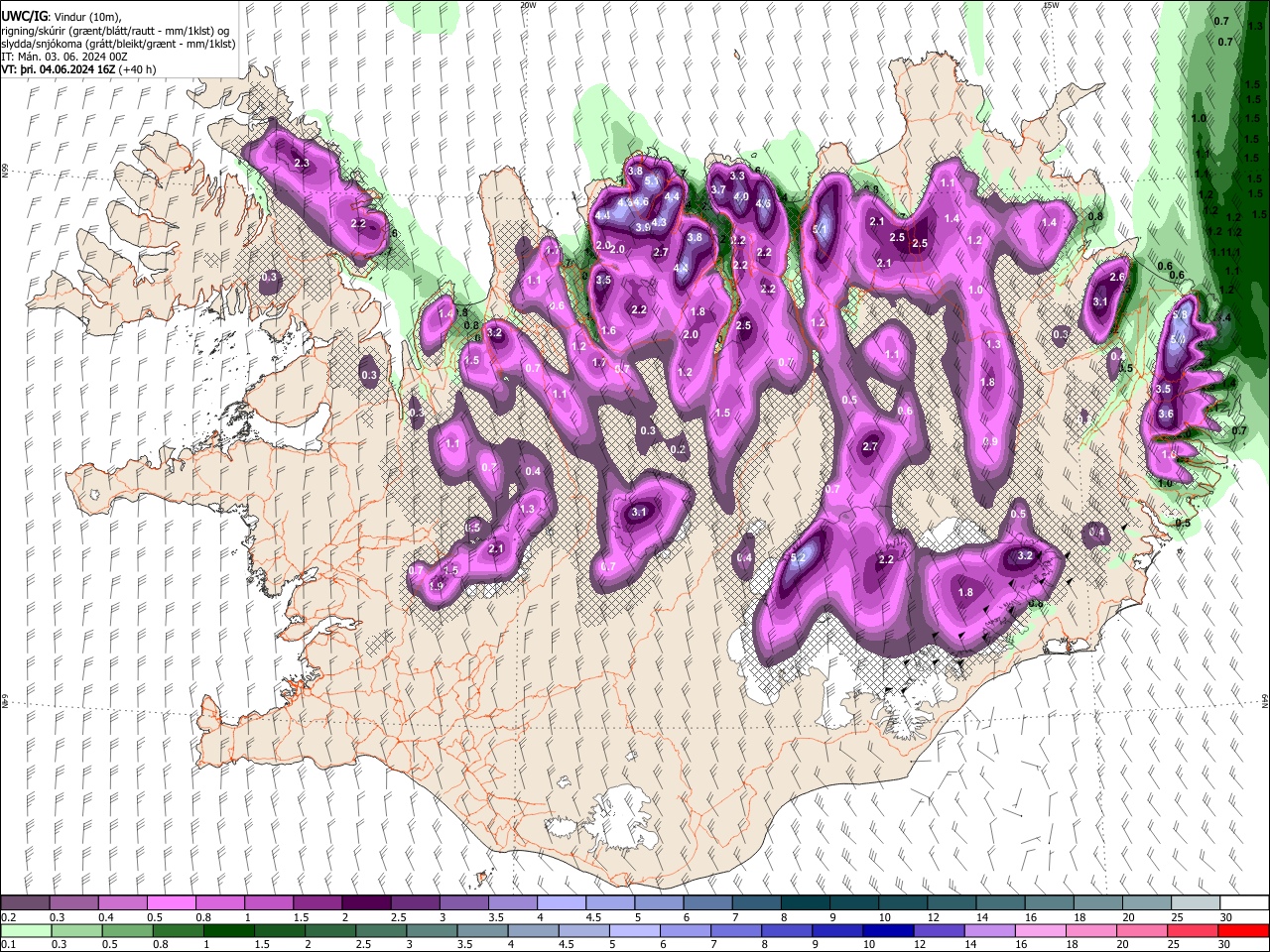Click the white 30 swatch in snow legend
The width and height of the screenshot is (1270, 952).
pos(1244,903)
